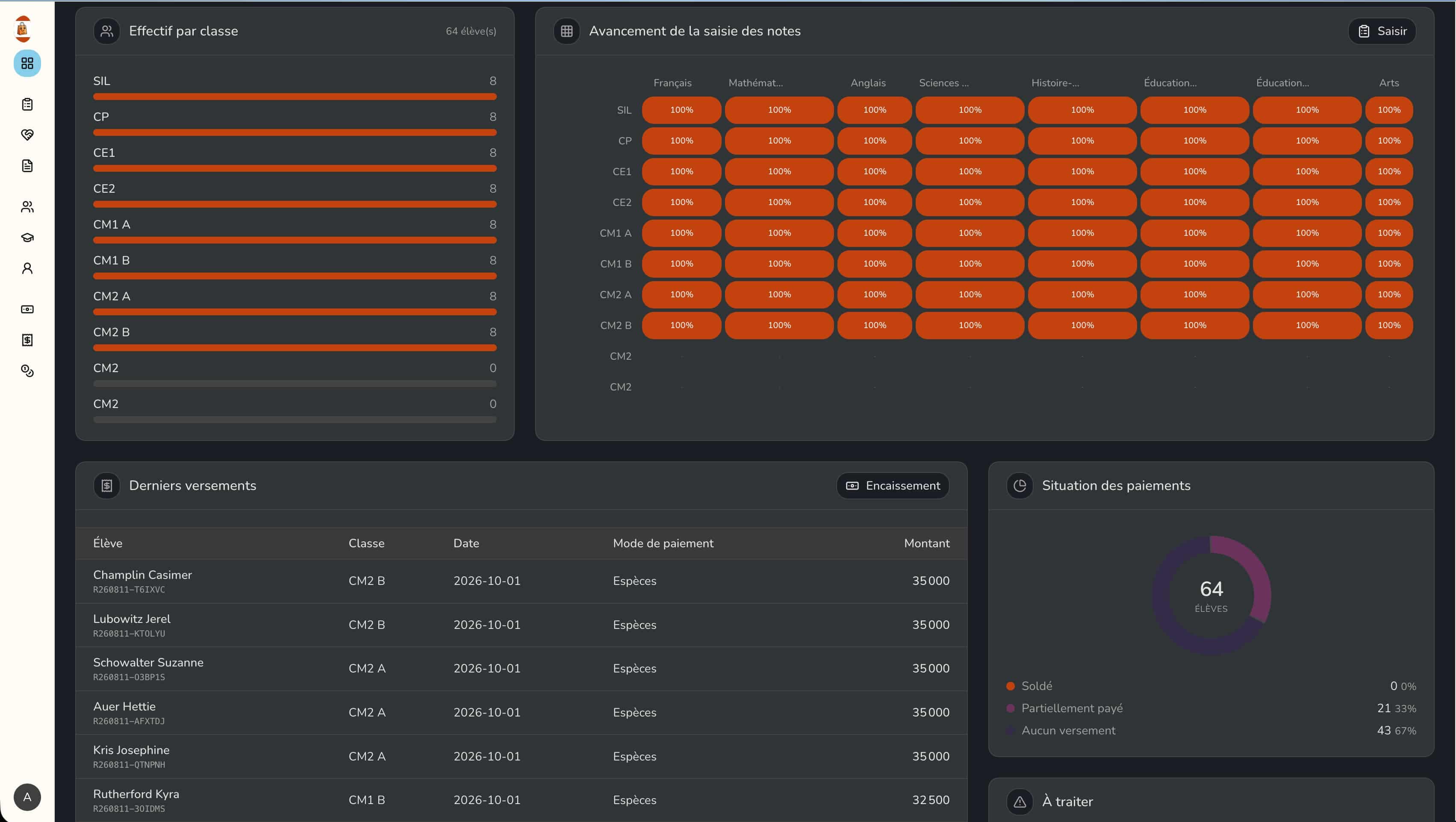Select the Kris Josephine payment row
This screenshot has width=1456, height=822.
click(521, 756)
